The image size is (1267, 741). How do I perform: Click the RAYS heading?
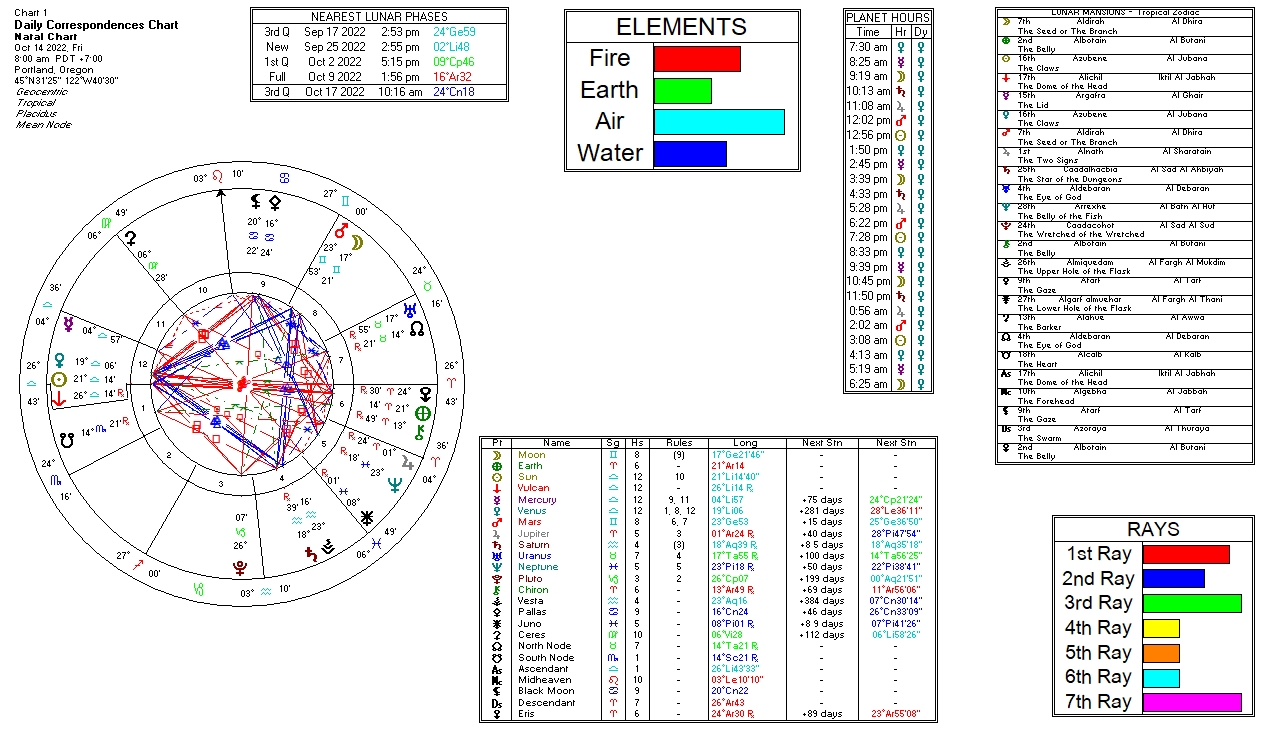[x=1153, y=530]
